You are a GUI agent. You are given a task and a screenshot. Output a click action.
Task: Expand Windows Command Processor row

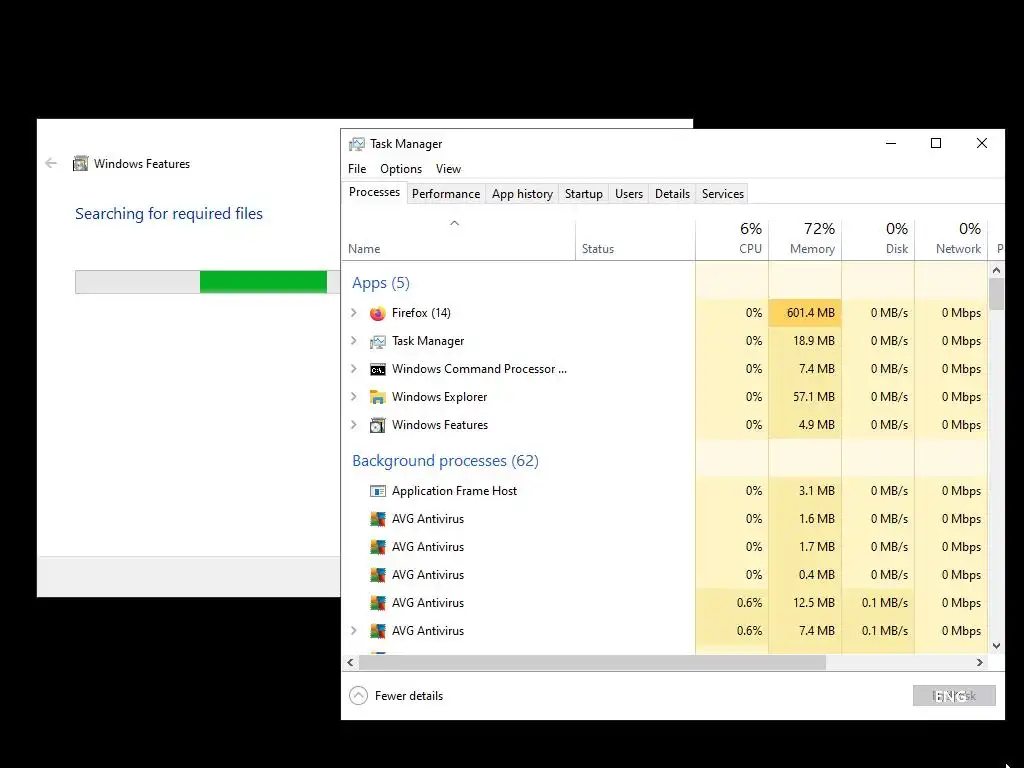pyautogui.click(x=354, y=369)
